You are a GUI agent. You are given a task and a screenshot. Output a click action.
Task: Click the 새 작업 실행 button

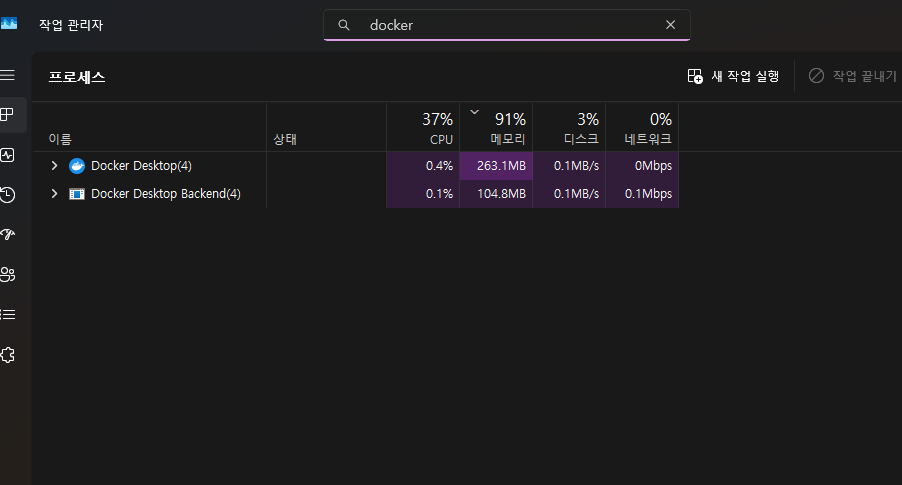[x=733, y=76]
